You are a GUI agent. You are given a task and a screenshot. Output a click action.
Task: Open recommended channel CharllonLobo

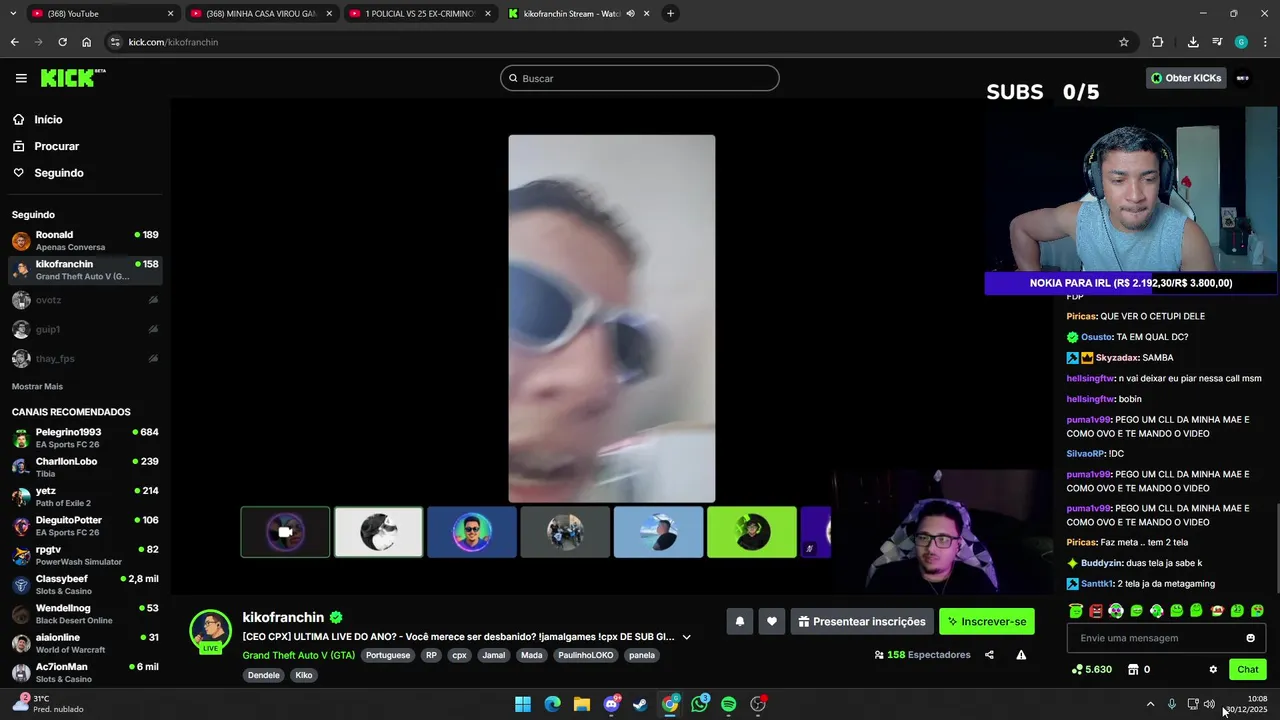85,467
